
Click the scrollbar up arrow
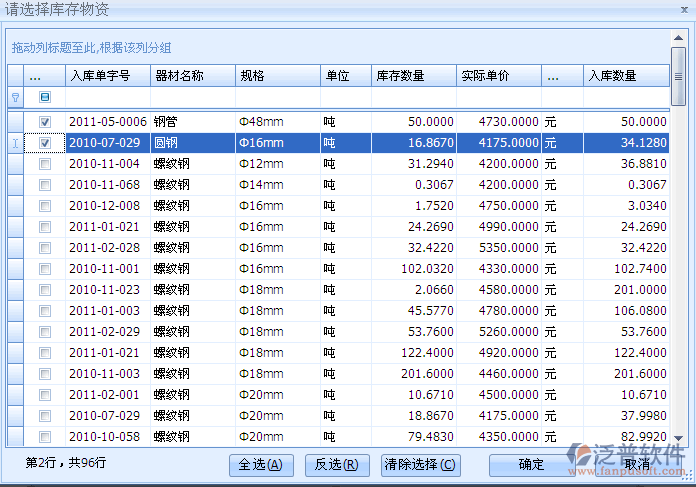click(678, 37)
